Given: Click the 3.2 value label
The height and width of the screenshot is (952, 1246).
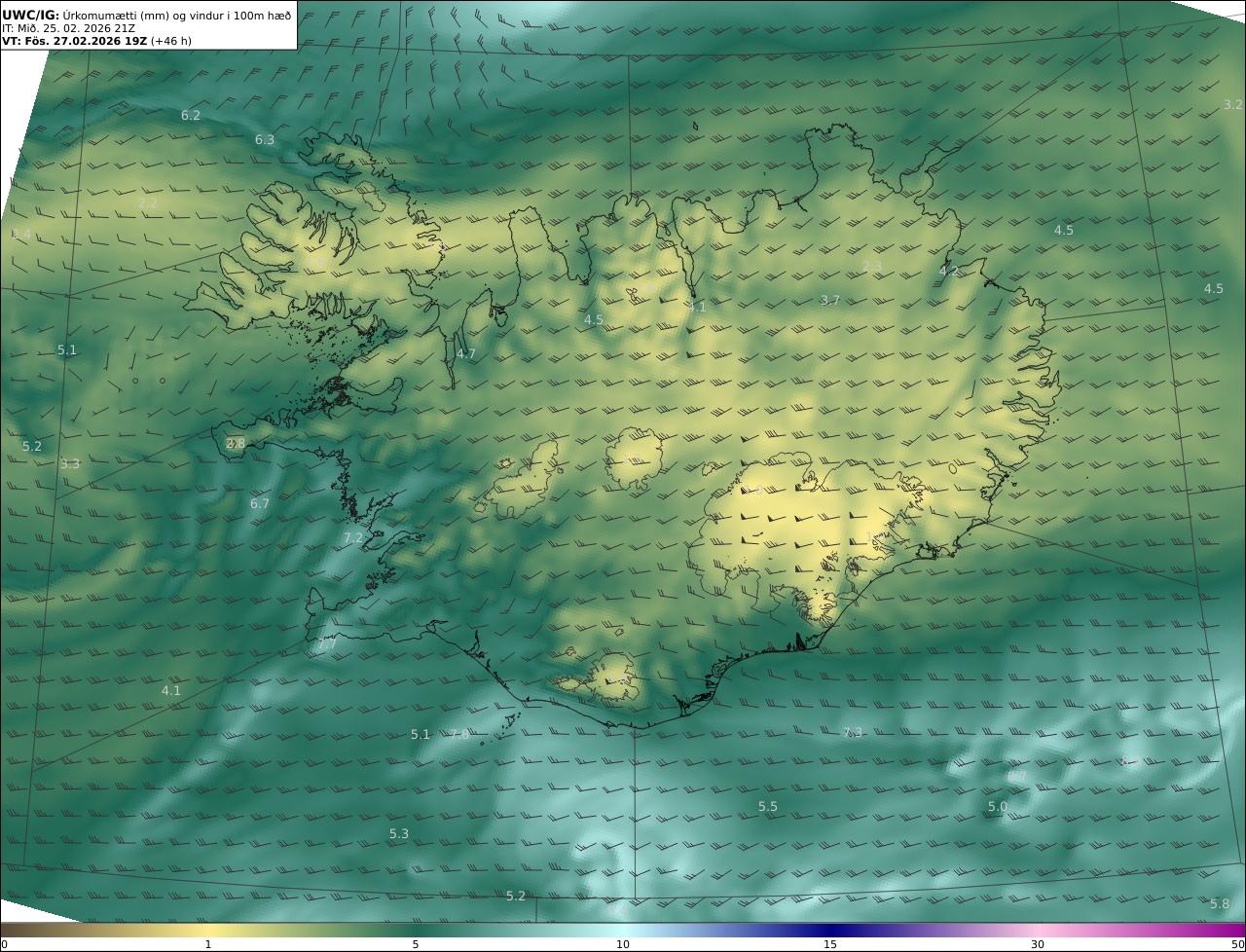Looking at the screenshot, I should coord(1233,105).
